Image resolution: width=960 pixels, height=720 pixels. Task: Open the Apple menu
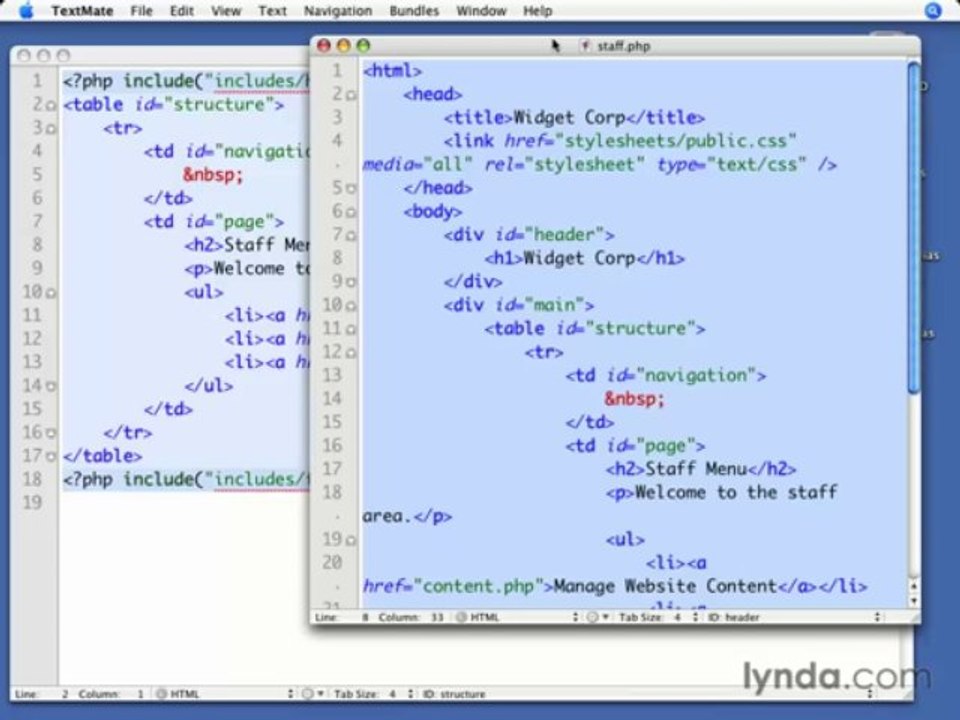(26, 10)
